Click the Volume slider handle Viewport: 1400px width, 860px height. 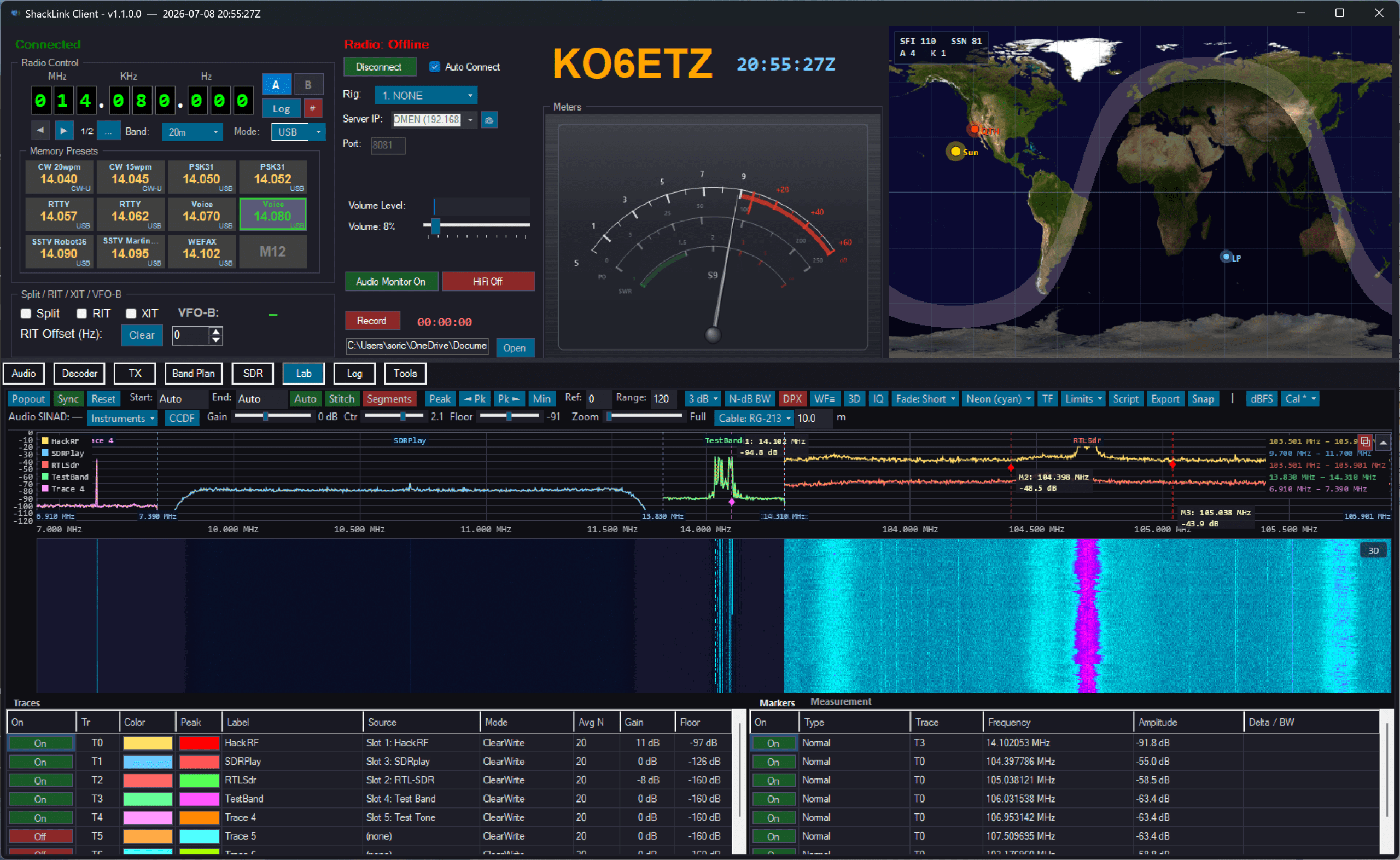coord(435,226)
